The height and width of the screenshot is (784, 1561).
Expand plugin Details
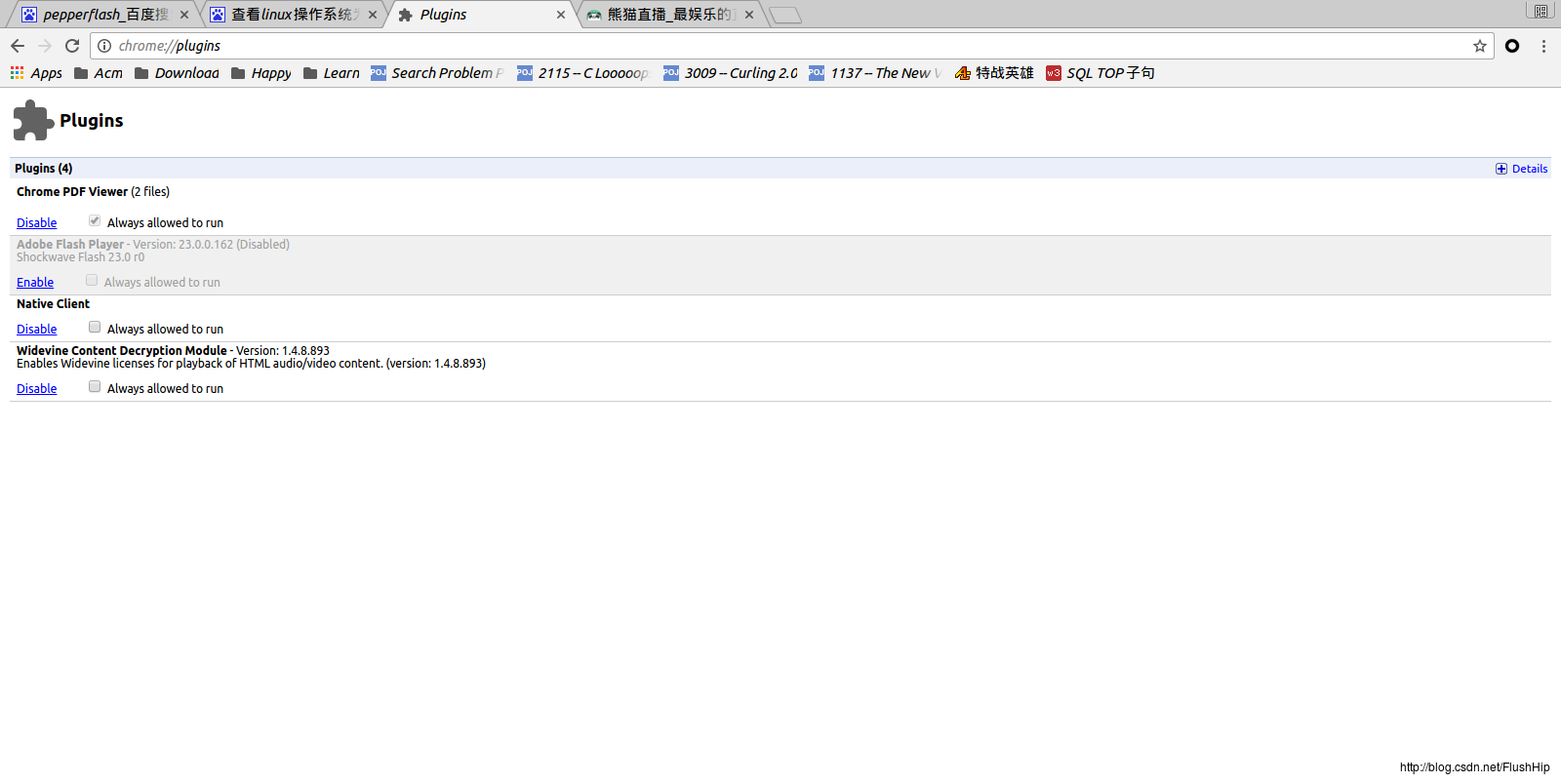(1522, 169)
